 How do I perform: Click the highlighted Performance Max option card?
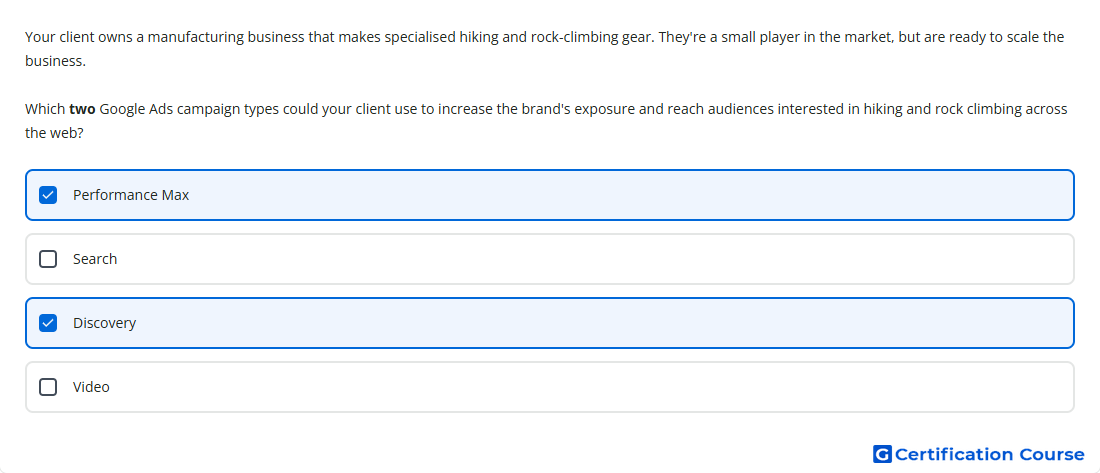(550, 195)
